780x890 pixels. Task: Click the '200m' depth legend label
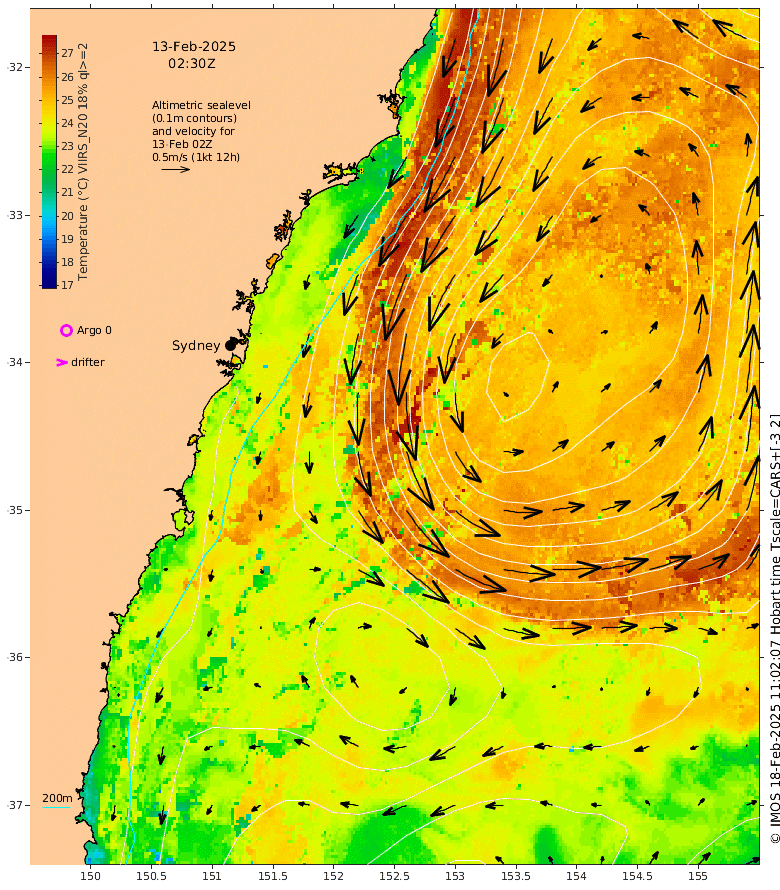pyautogui.click(x=57, y=798)
